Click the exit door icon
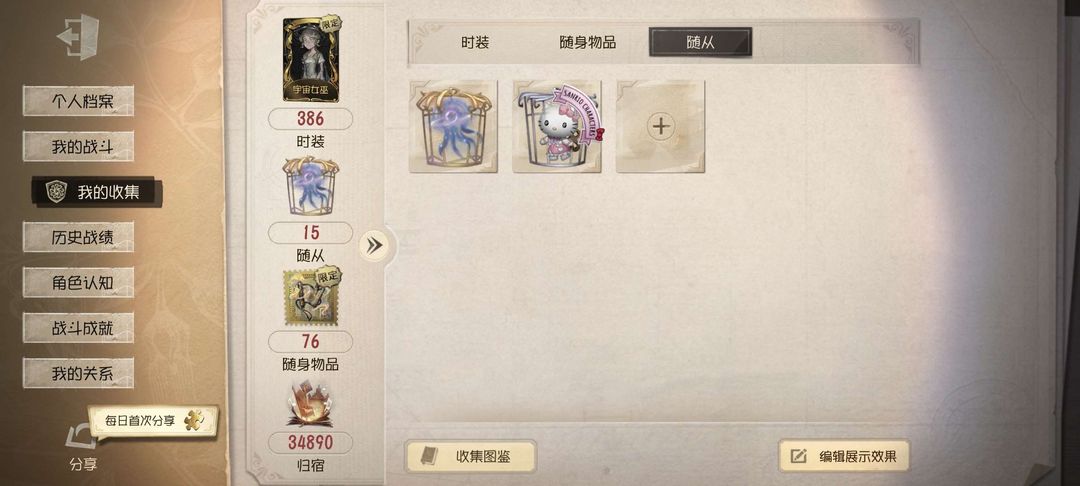The width and height of the screenshot is (1080, 486). point(78,36)
